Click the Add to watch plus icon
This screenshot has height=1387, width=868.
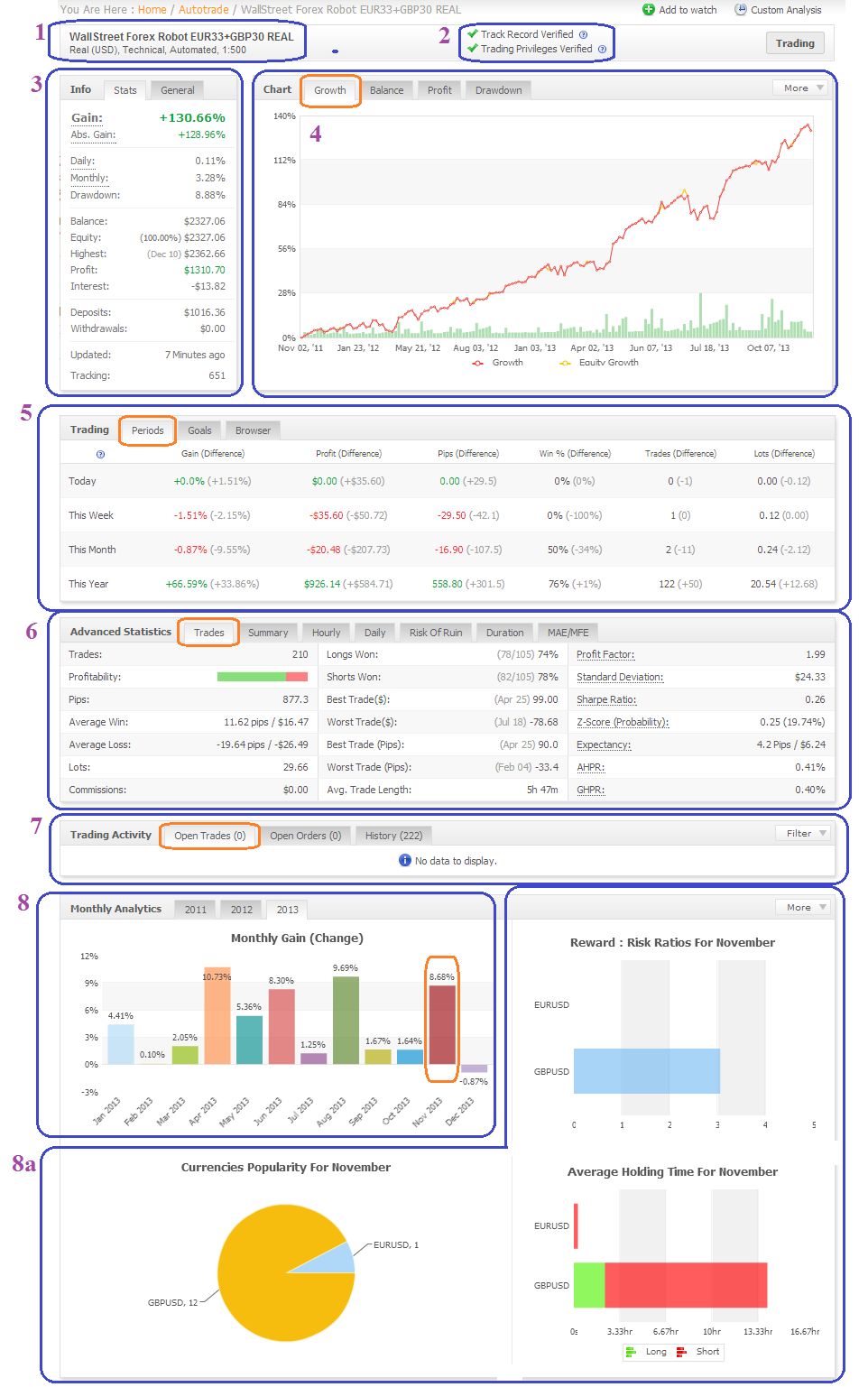(649, 10)
